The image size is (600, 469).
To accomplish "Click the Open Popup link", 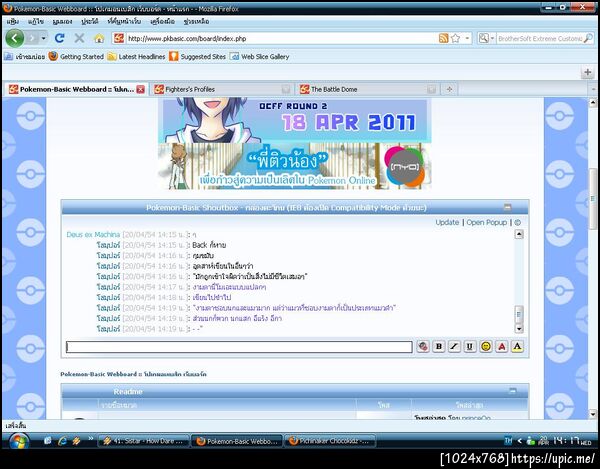I will pos(486,222).
